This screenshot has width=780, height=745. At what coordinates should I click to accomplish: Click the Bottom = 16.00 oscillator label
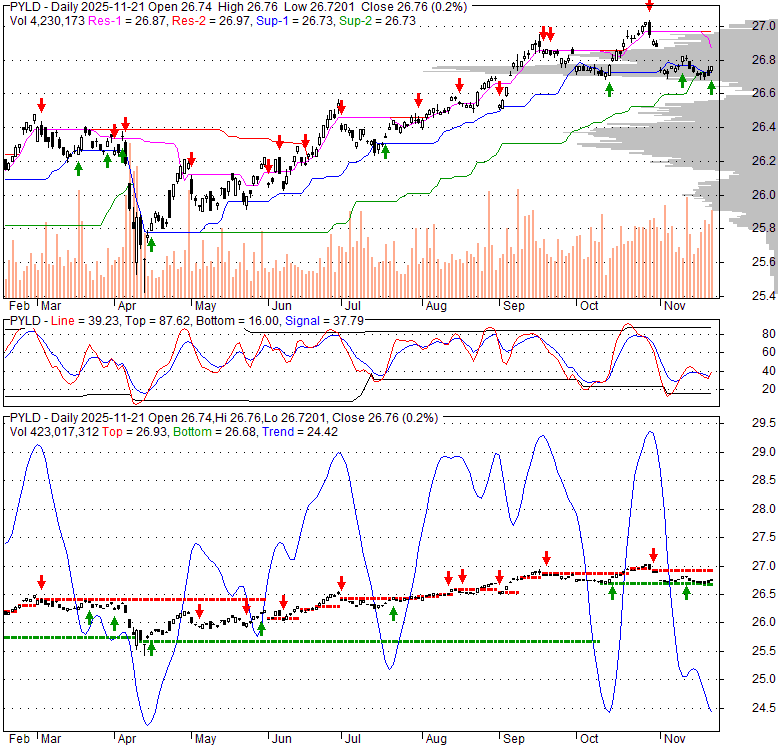pos(238,321)
